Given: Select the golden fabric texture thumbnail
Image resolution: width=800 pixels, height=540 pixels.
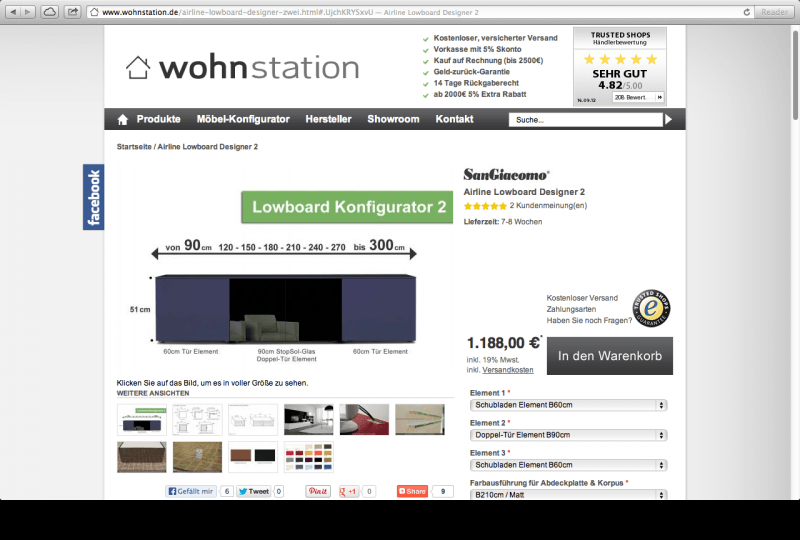Looking at the screenshot, I should [197, 457].
